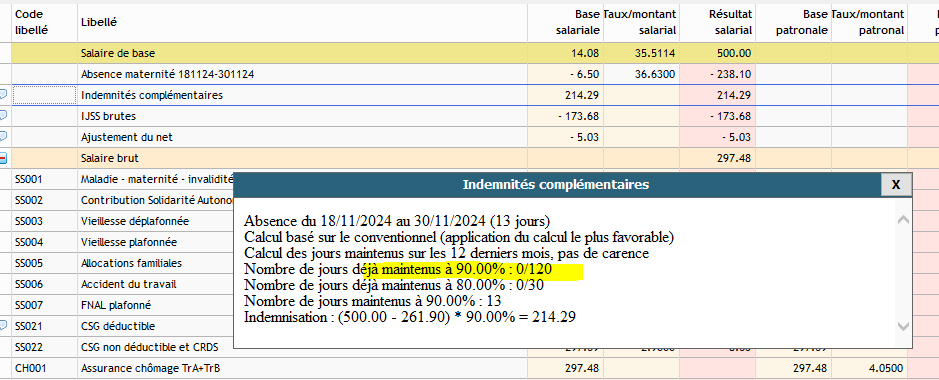Viewport: 939px width, 380px height.
Task: Select the CSG déductible label
Action: pos(118,326)
